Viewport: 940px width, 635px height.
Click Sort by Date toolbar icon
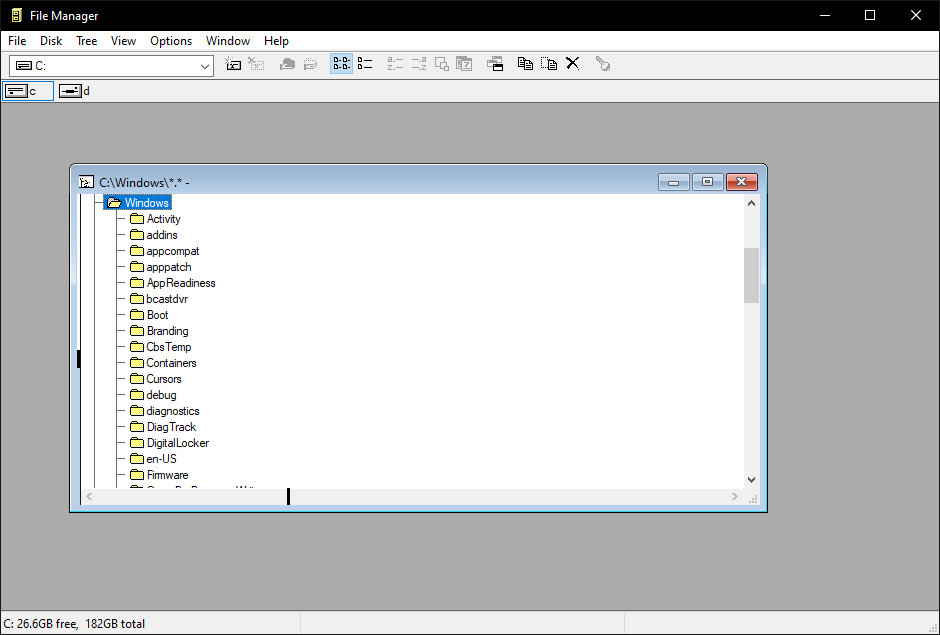[x=465, y=64]
